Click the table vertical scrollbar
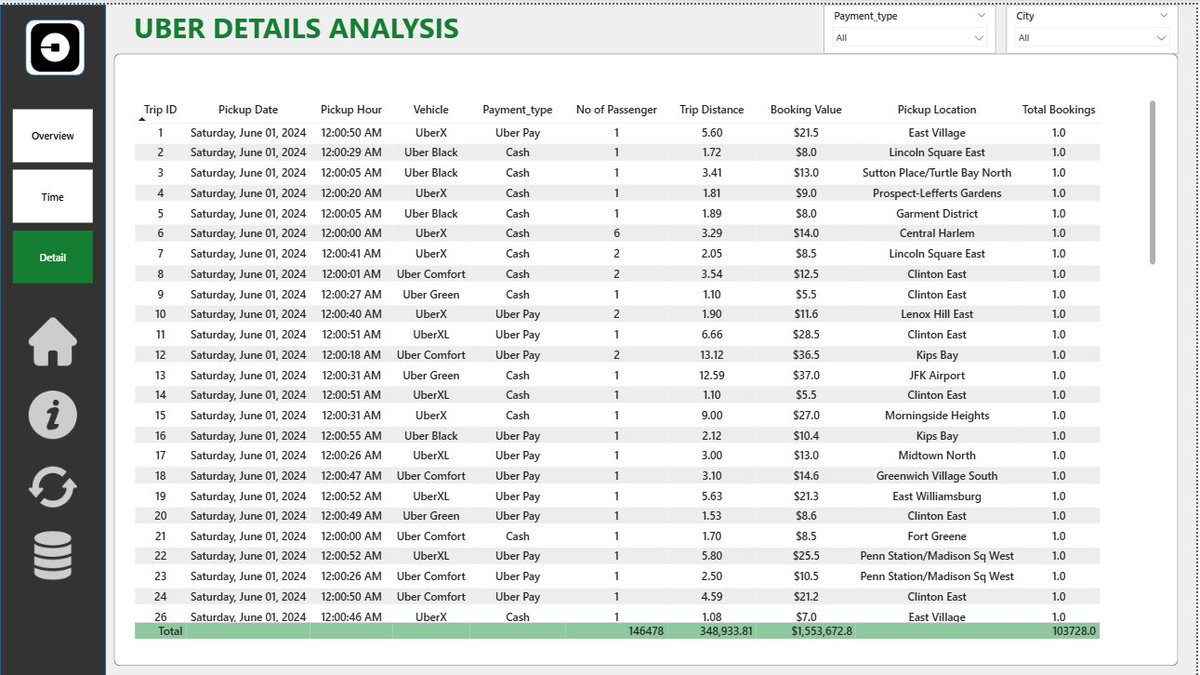Image resolution: width=1200 pixels, height=675 pixels. [1153, 182]
